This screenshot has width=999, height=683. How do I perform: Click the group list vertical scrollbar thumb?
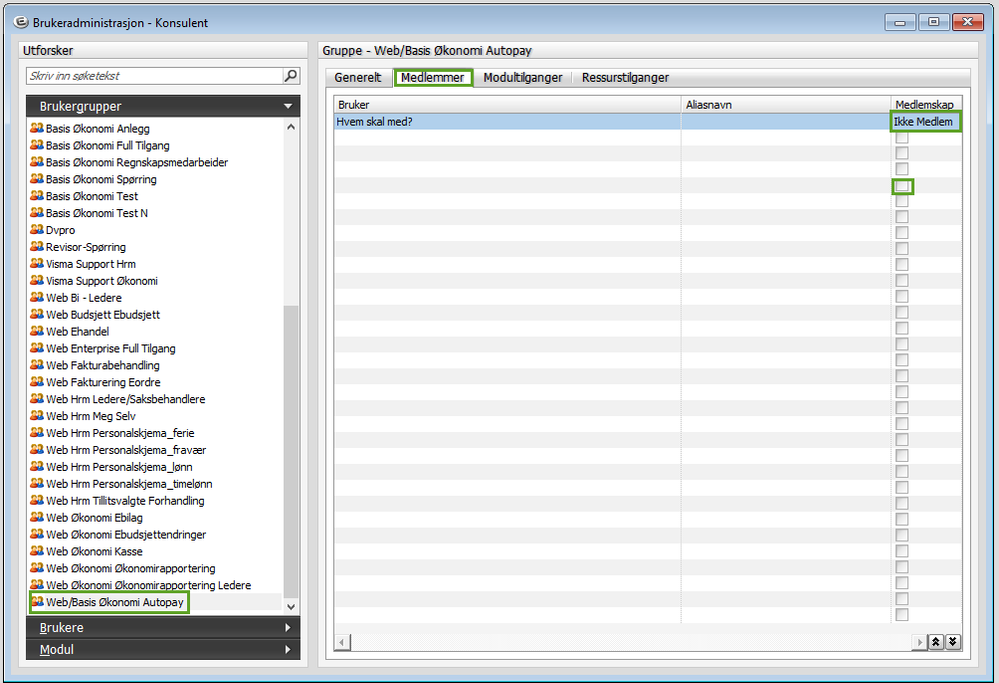tap(291, 452)
